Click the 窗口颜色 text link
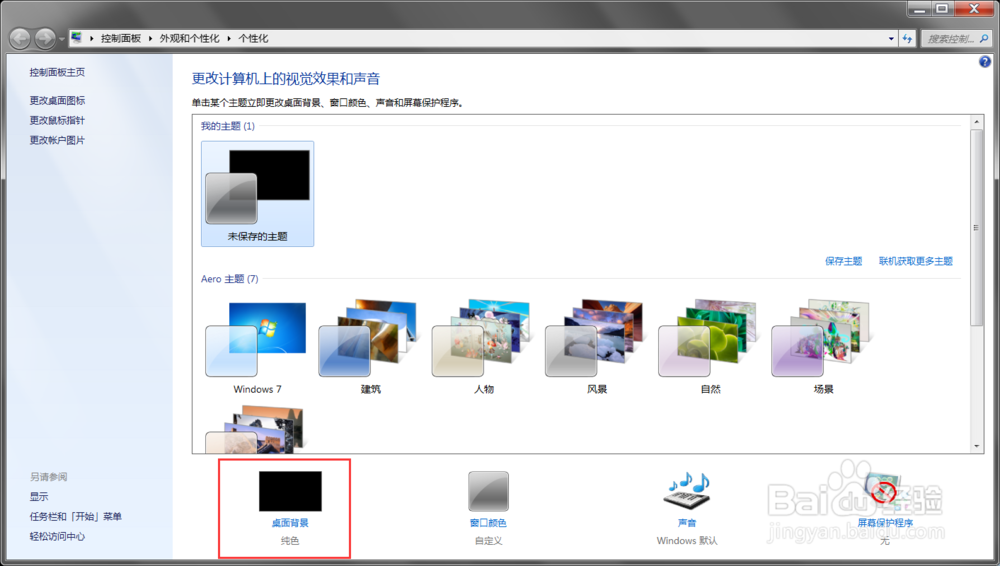 coord(489,523)
